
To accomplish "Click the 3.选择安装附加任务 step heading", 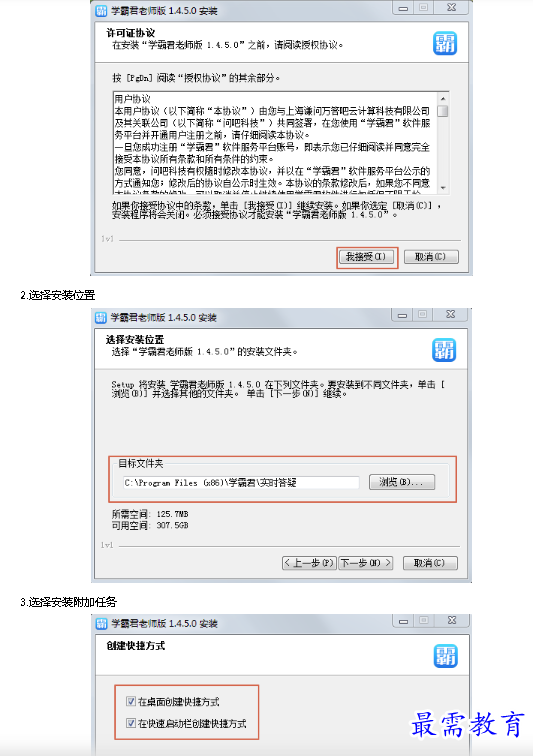I will (68, 602).
